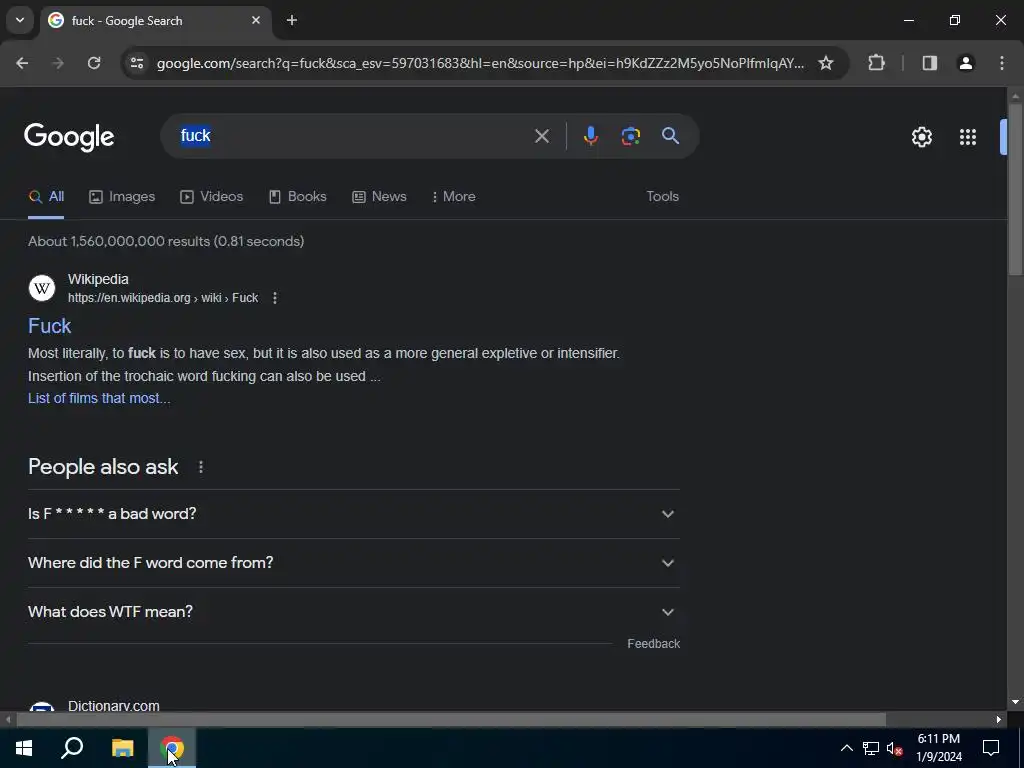Expand 'Is F***** a bad word?' question

(x=354, y=514)
